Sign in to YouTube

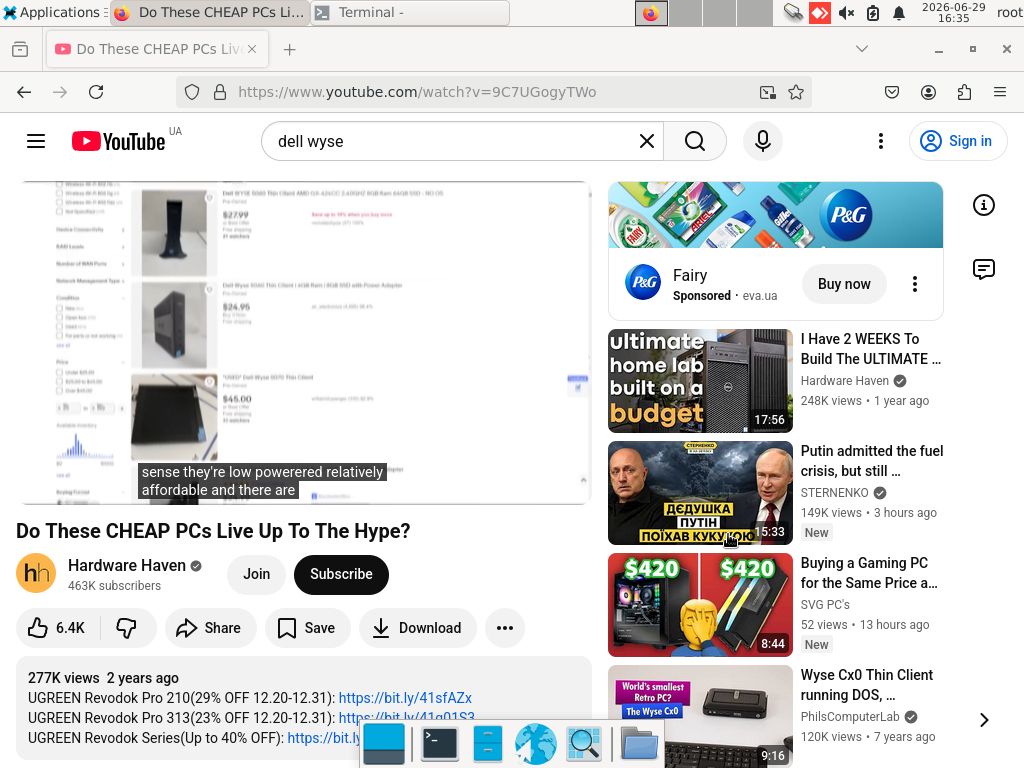[x=957, y=141]
